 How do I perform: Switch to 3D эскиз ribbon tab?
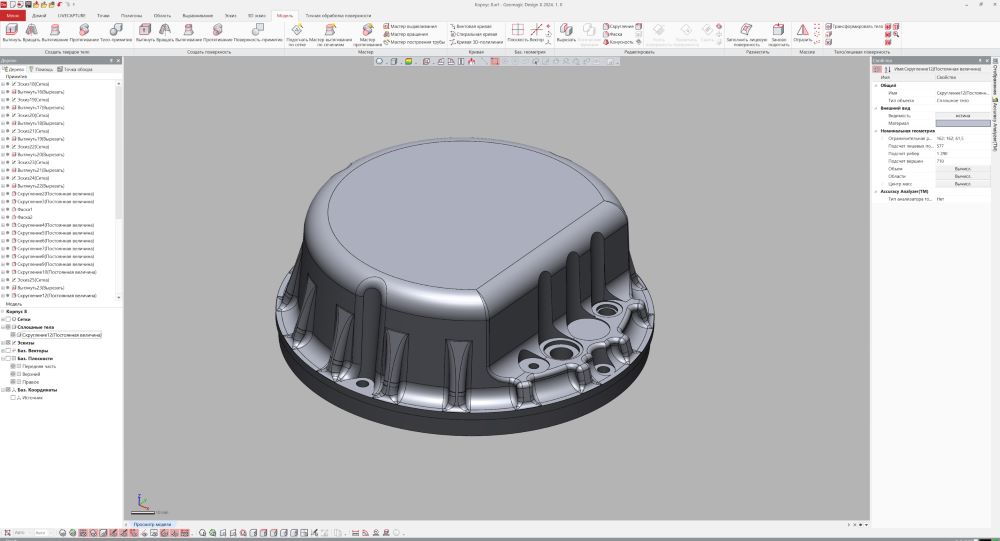pyautogui.click(x=256, y=15)
